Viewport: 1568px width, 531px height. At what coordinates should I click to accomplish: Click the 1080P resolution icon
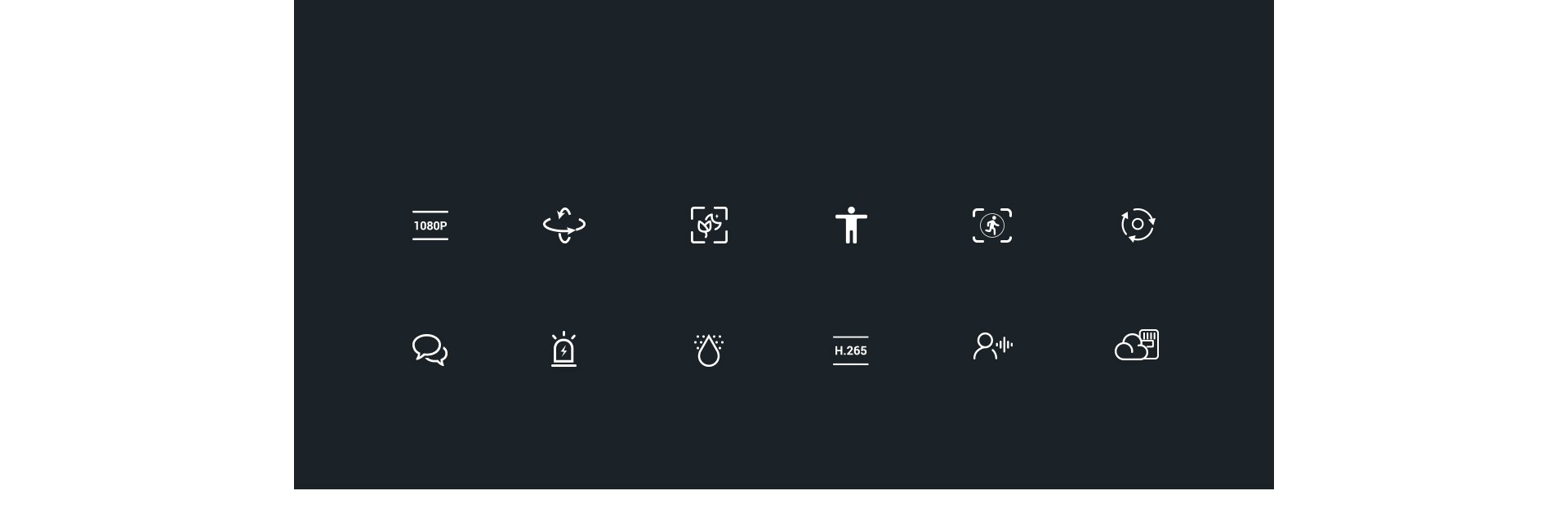tap(430, 225)
